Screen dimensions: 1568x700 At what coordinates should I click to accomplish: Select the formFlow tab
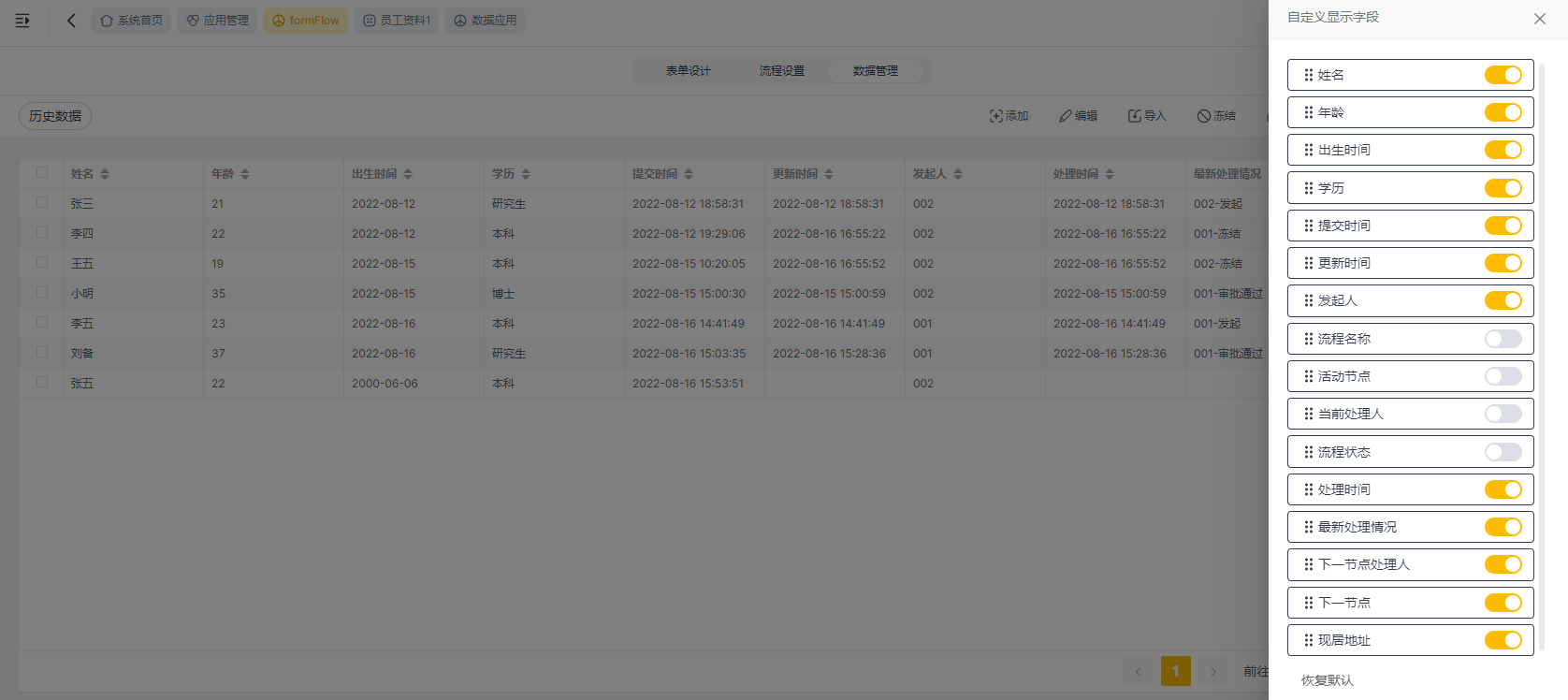306,21
